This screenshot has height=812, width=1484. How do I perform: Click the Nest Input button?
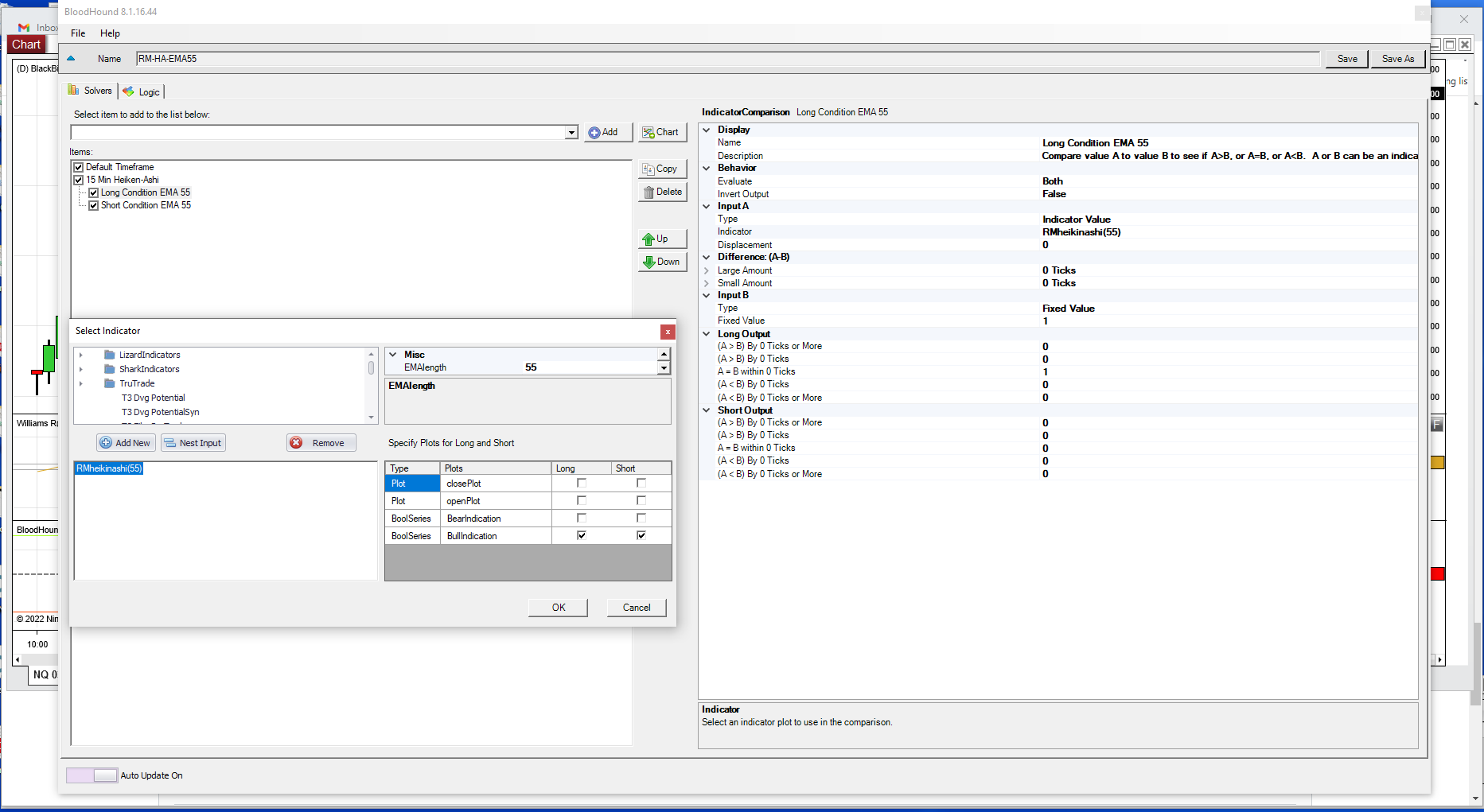[193, 443]
